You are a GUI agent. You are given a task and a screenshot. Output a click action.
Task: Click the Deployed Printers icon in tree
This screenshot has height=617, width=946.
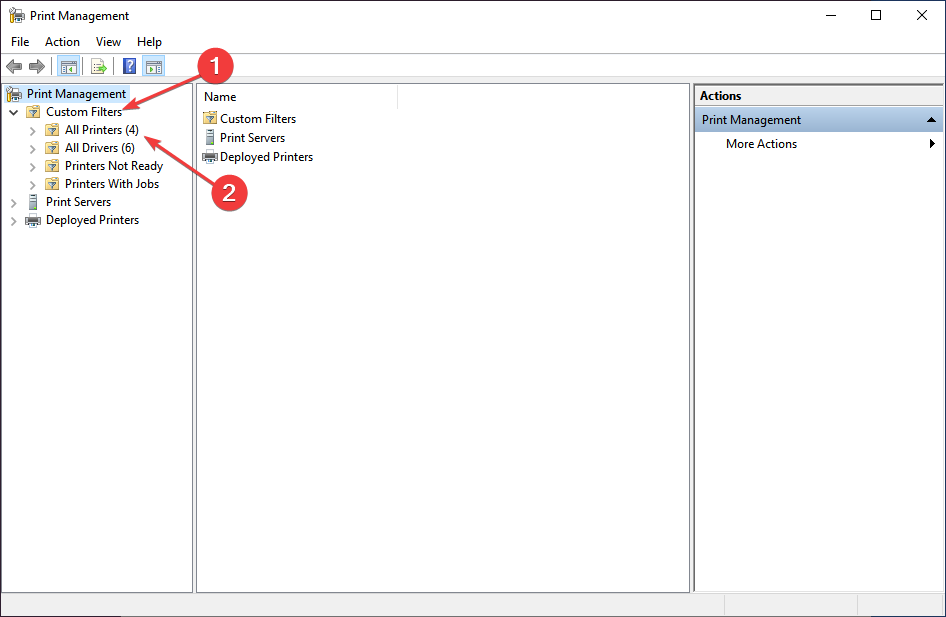33,221
